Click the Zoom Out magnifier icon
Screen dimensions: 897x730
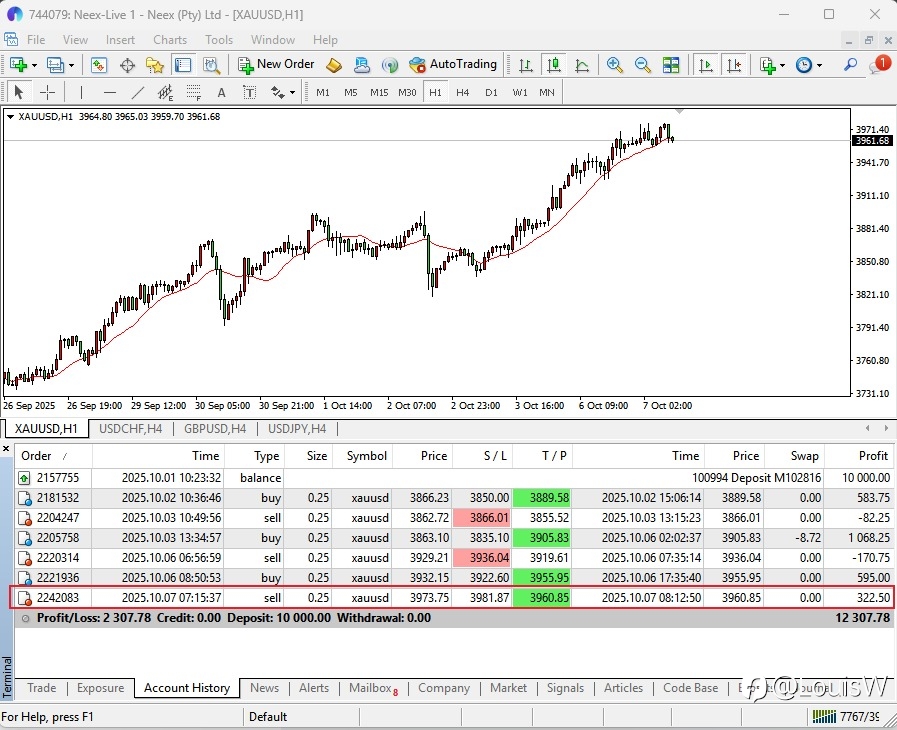(643, 65)
